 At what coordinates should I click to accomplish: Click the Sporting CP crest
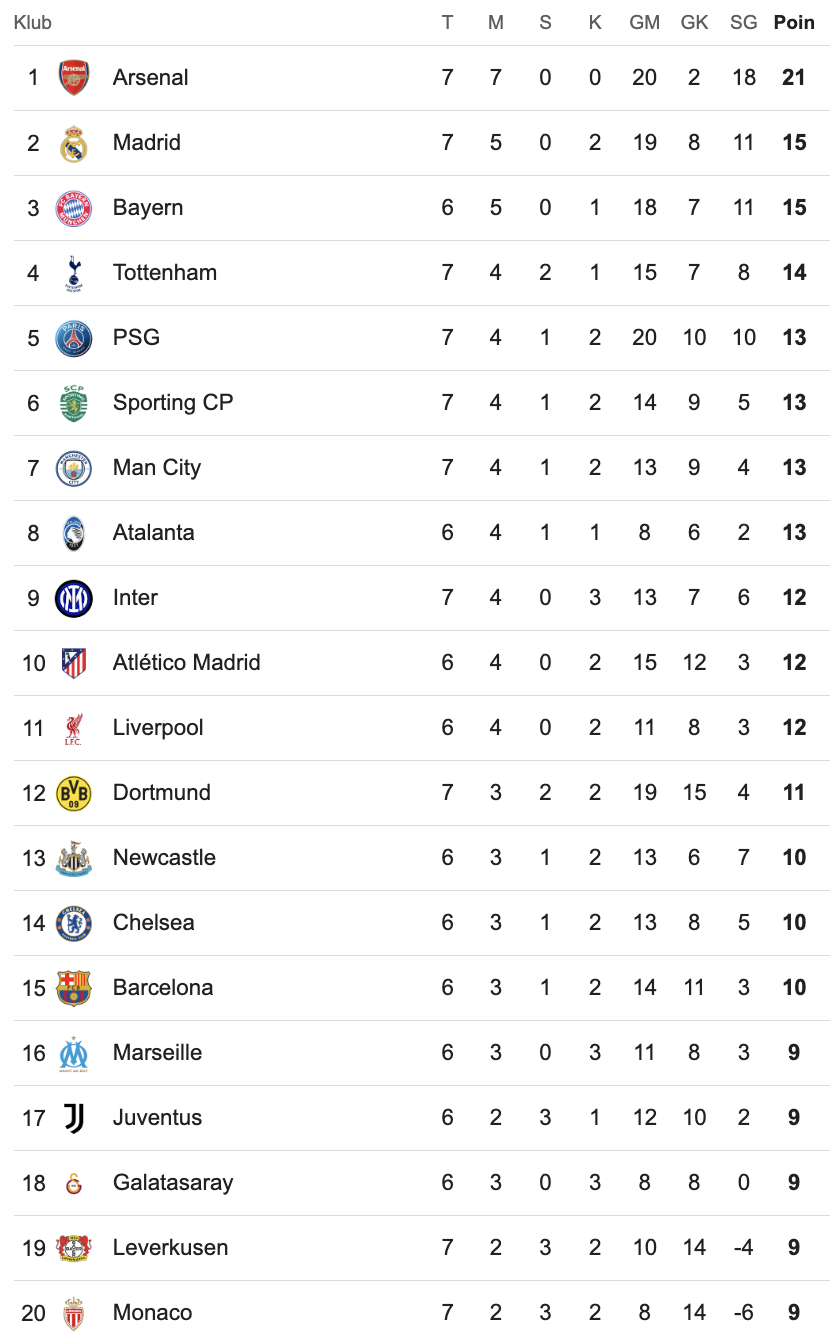click(x=74, y=403)
